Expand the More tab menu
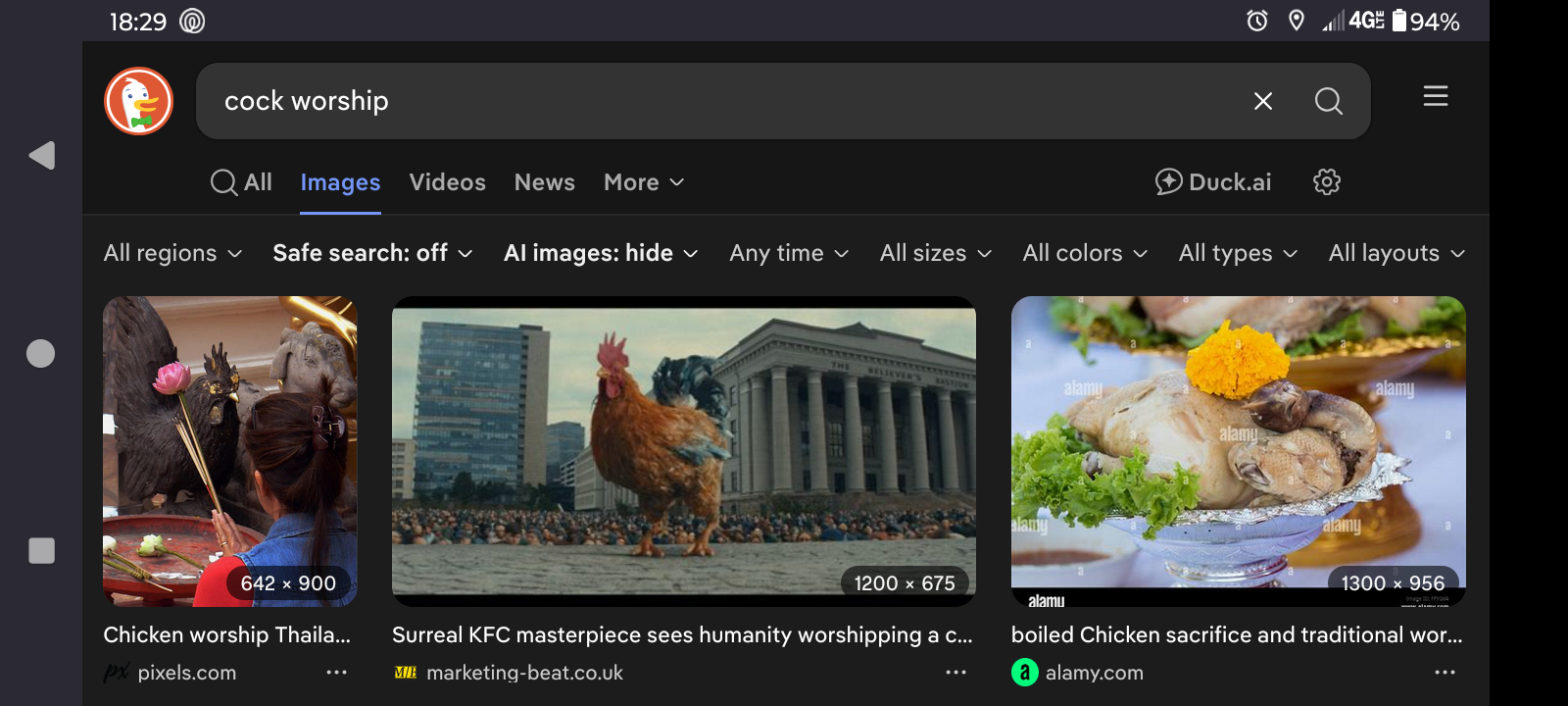 click(x=644, y=182)
